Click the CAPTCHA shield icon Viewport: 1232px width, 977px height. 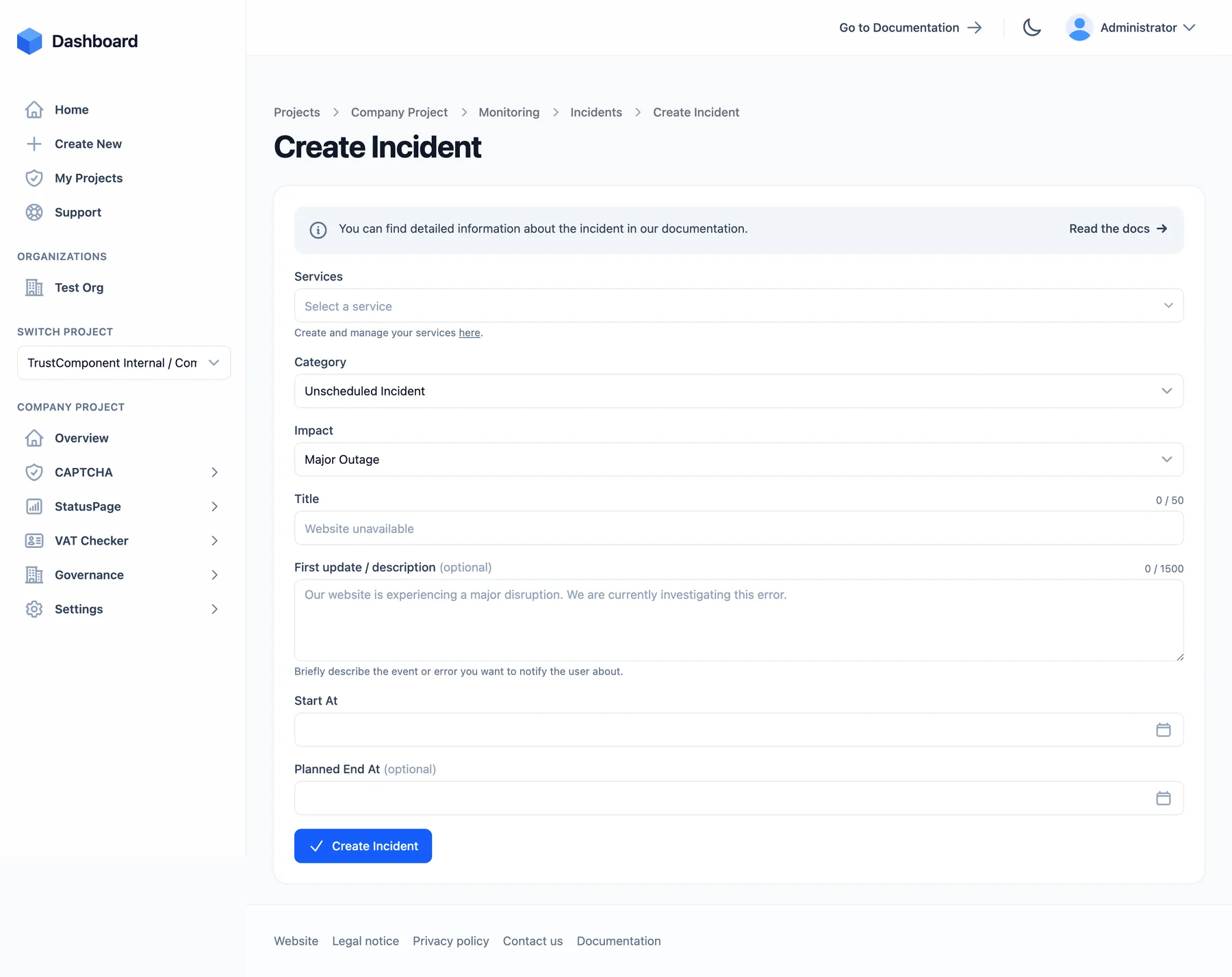tap(34, 472)
